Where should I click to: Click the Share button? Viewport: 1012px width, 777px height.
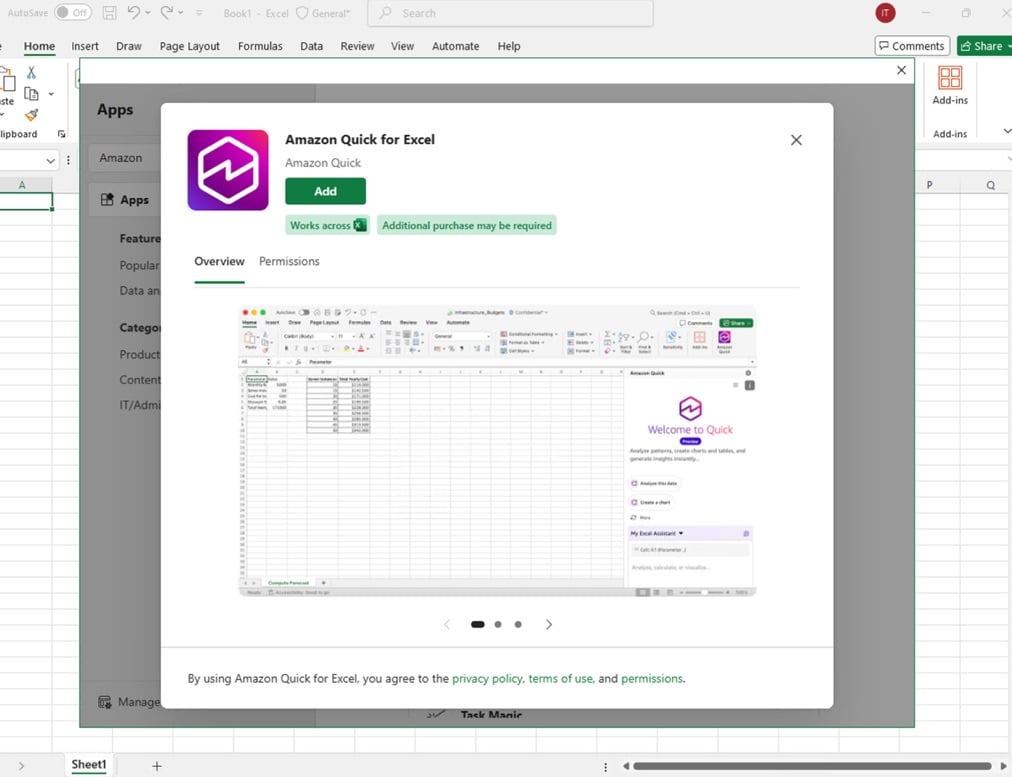click(x=984, y=46)
